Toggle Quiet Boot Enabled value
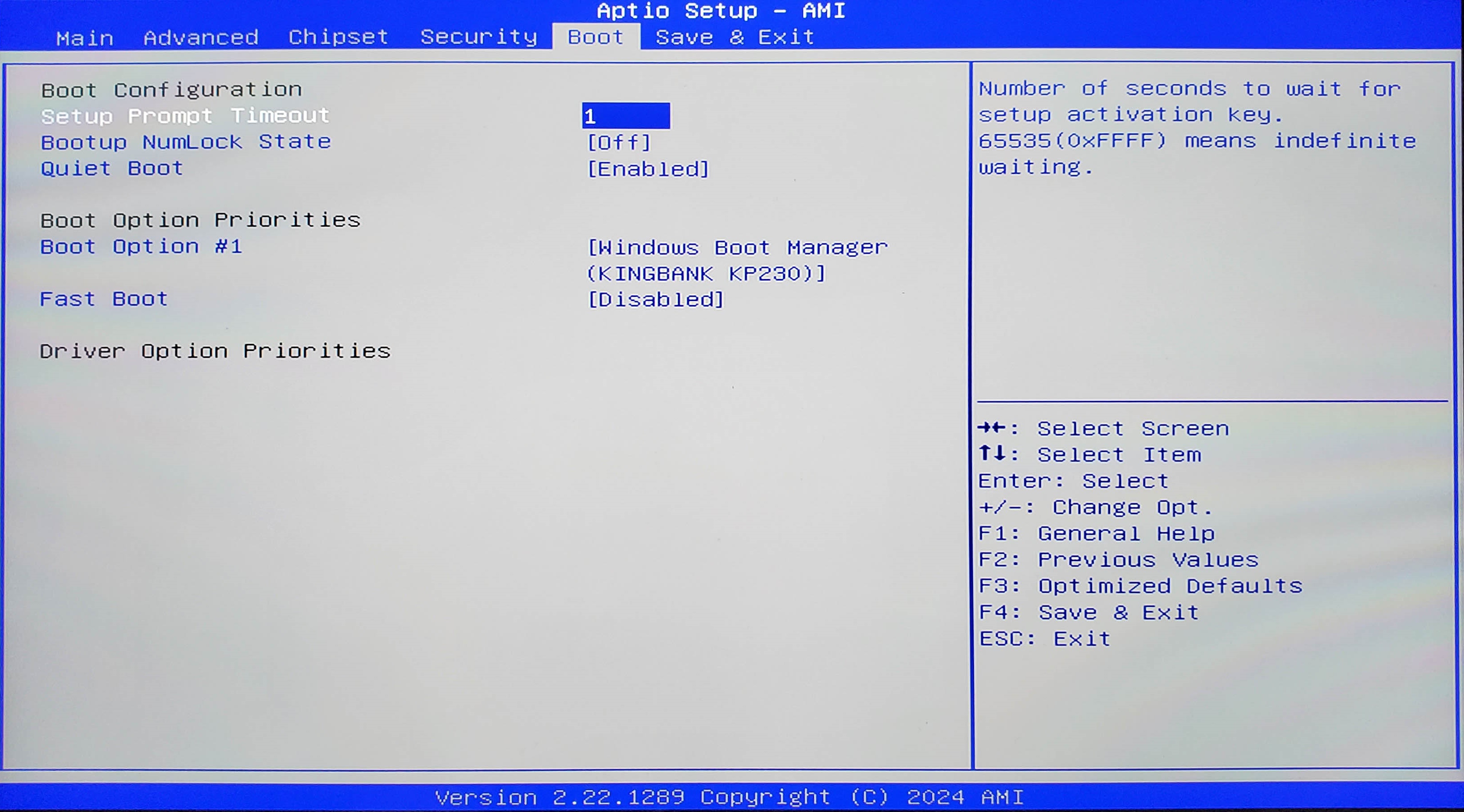The width and height of the screenshot is (1464, 812). (x=648, y=169)
